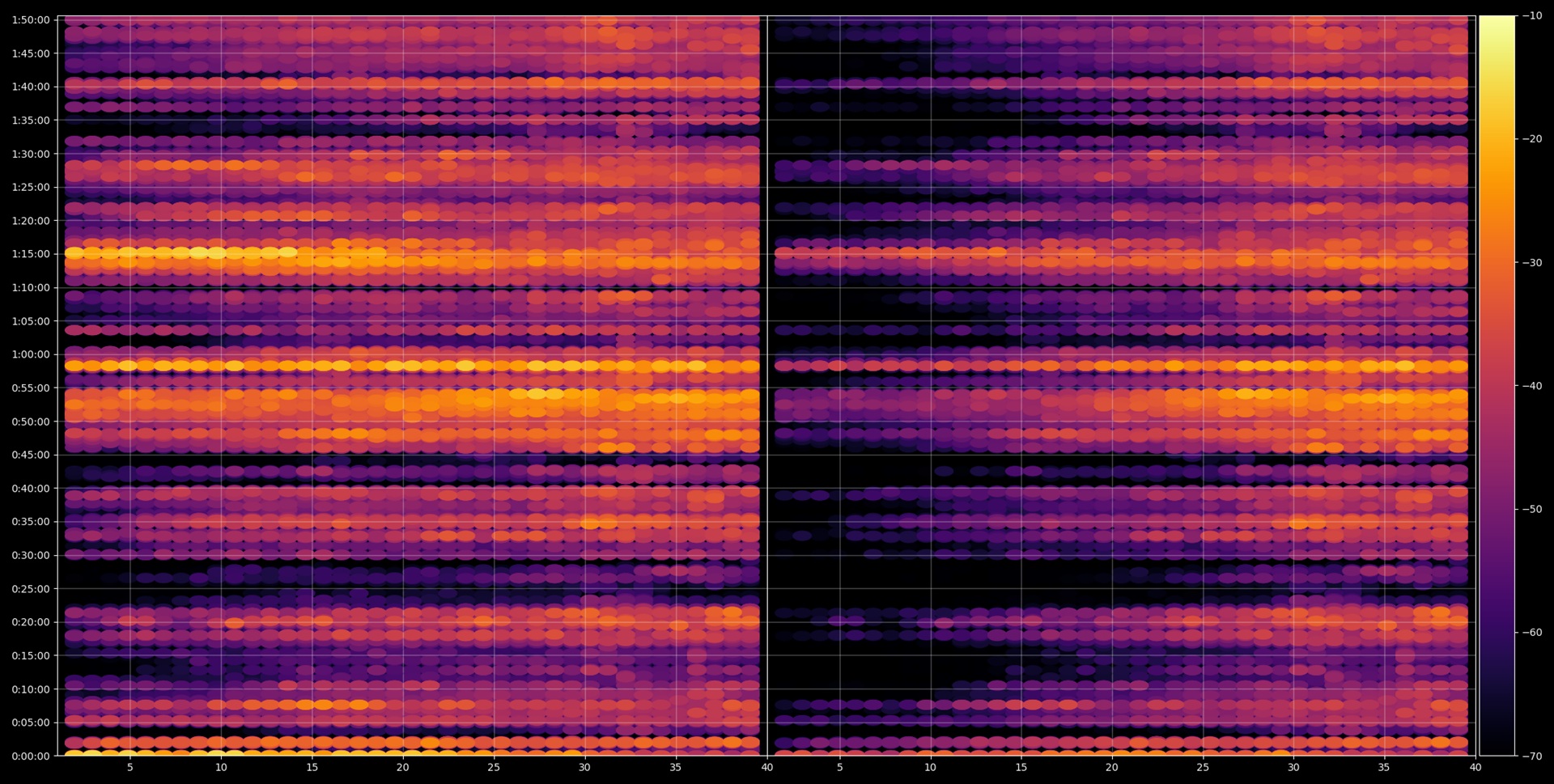Select the 0:45:00 time-axis label

31,455
